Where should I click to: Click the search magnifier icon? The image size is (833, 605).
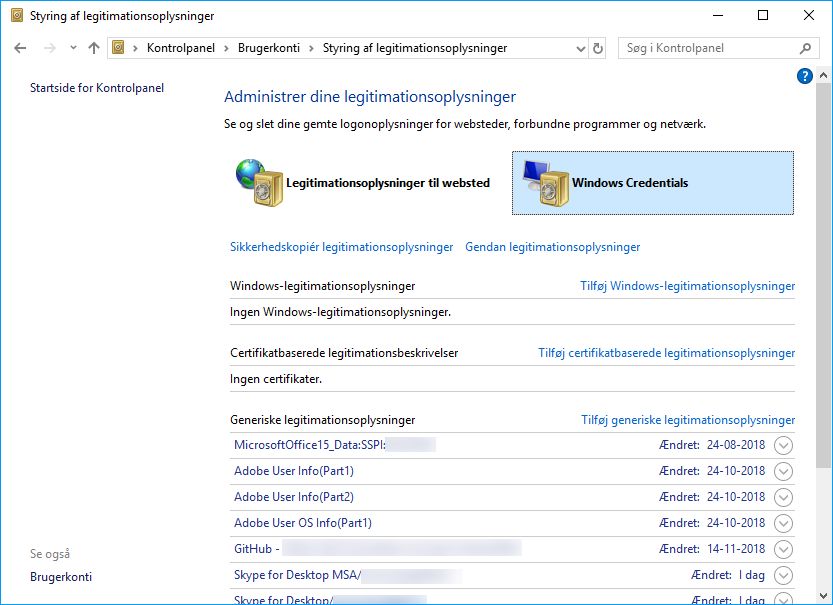tap(805, 48)
